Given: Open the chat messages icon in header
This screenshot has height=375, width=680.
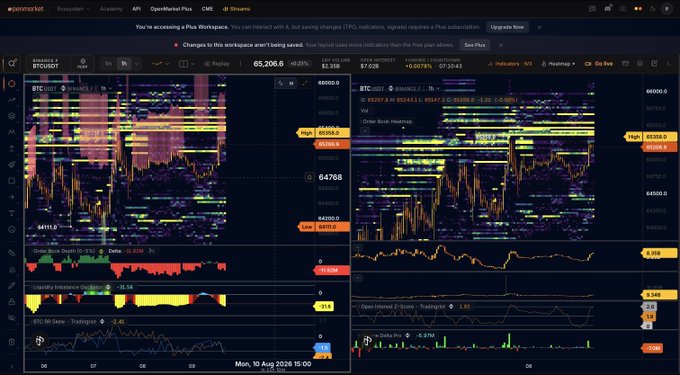Looking at the screenshot, I should point(593,9).
